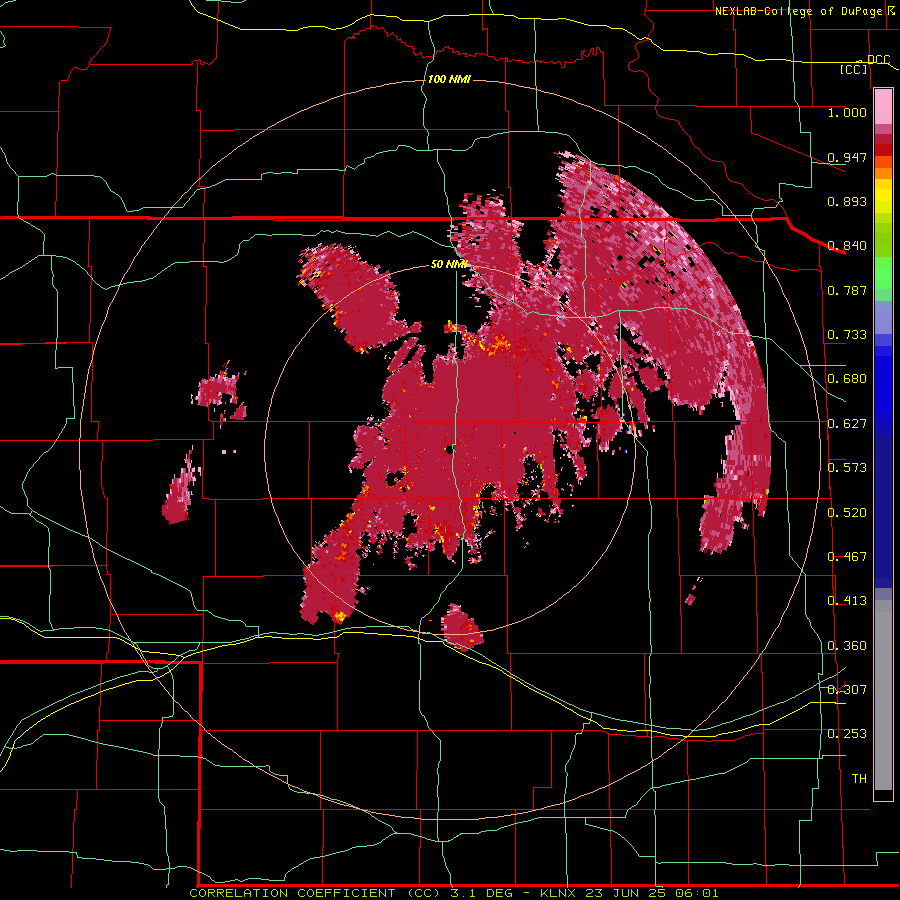Click the 0.360 color scale value
Screen dimensions: 900x900
(x=847, y=646)
